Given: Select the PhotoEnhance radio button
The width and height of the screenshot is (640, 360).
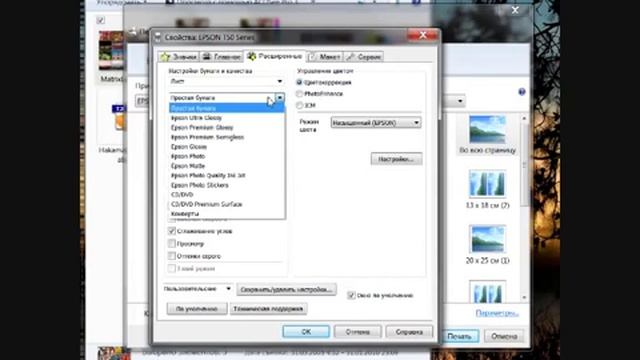Looking at the screenshot, I should coord(299,93).
